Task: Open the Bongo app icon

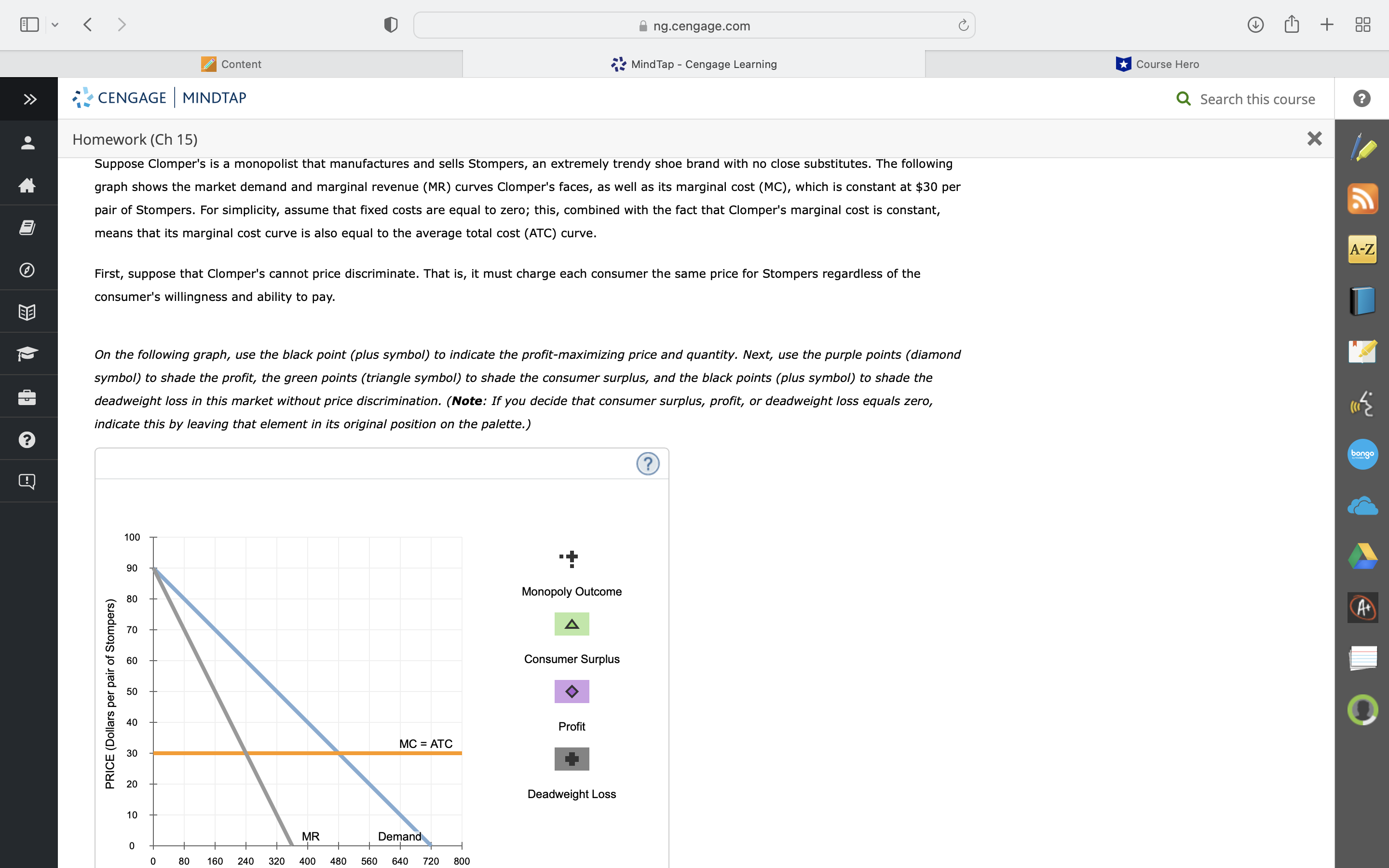Action: point(1363,453)
